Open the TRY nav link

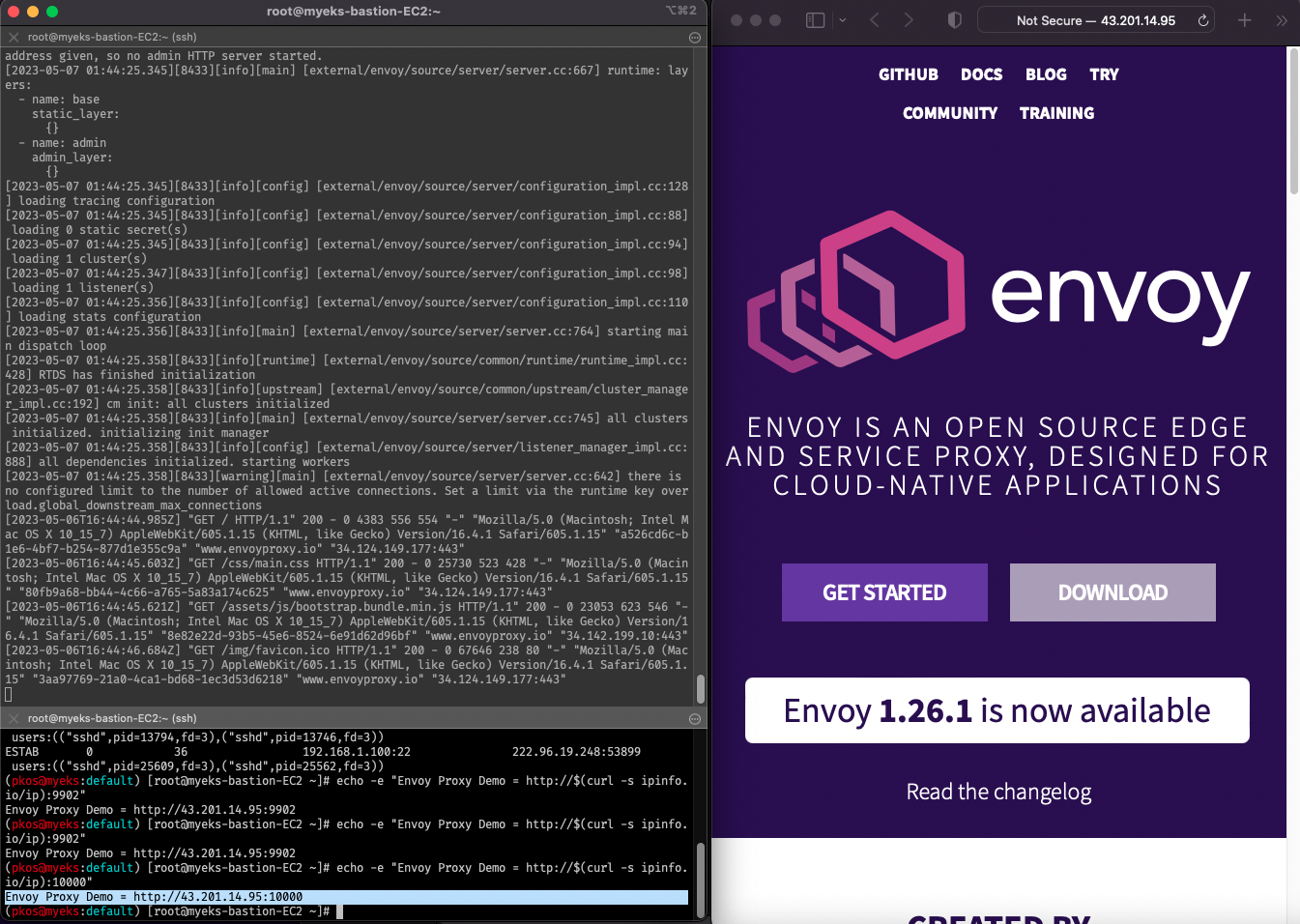pyautogui.click(x=1104, y=74)
